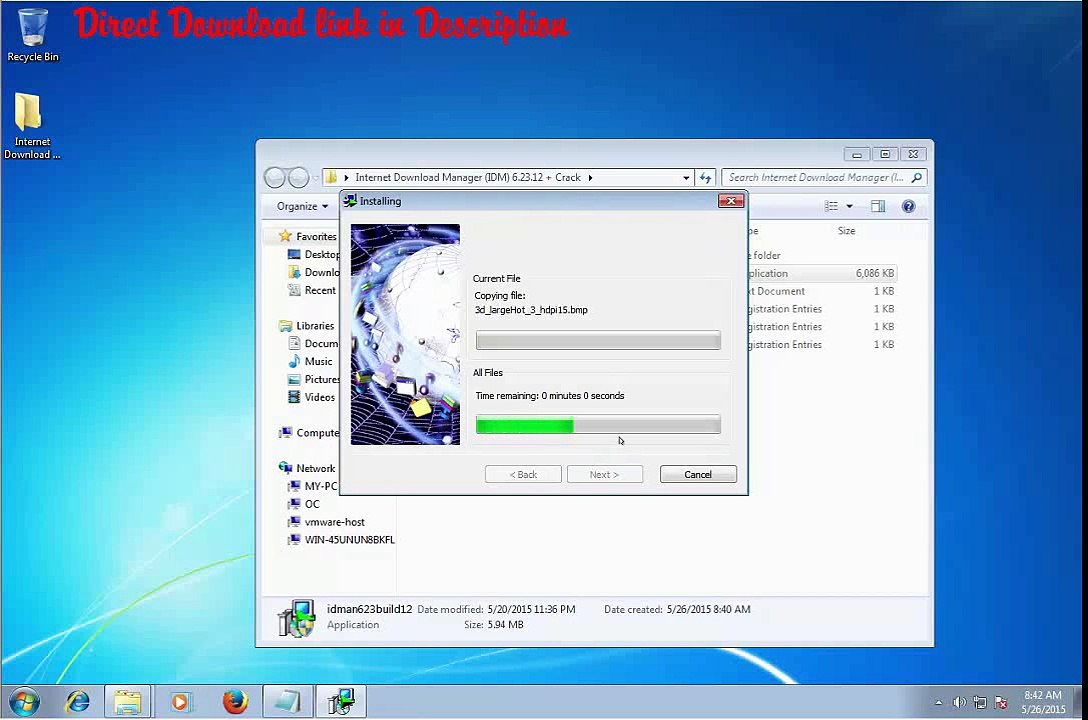
Task: Switch to the IDM installer taskbar button
Action: (x=341, y=702)
